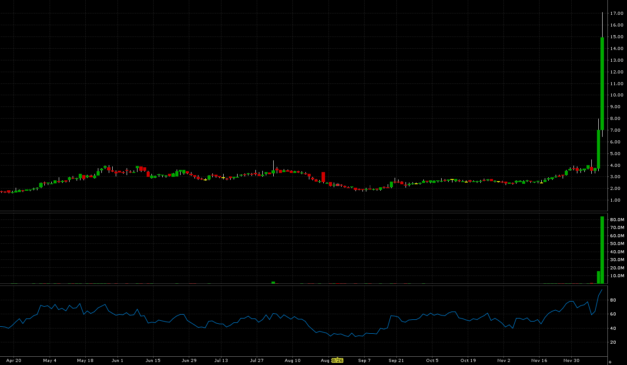Click the 11.00 price axis label
This screenshot has width=627, height=365.
pyautogui.click(x=617, y=84)
